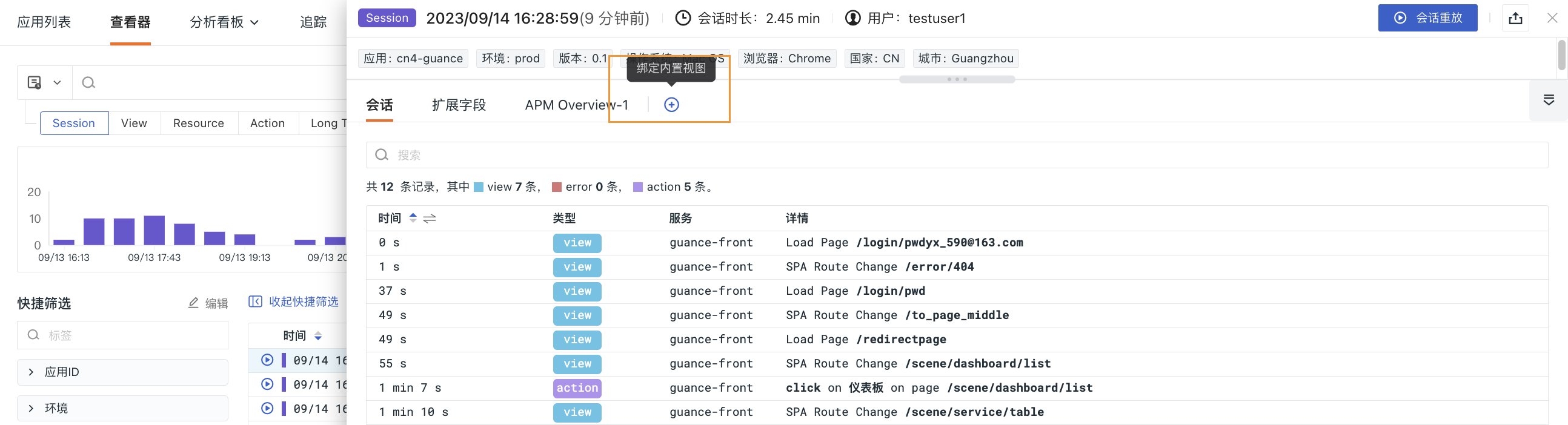Click the 类型 column header

pos(563,219)
